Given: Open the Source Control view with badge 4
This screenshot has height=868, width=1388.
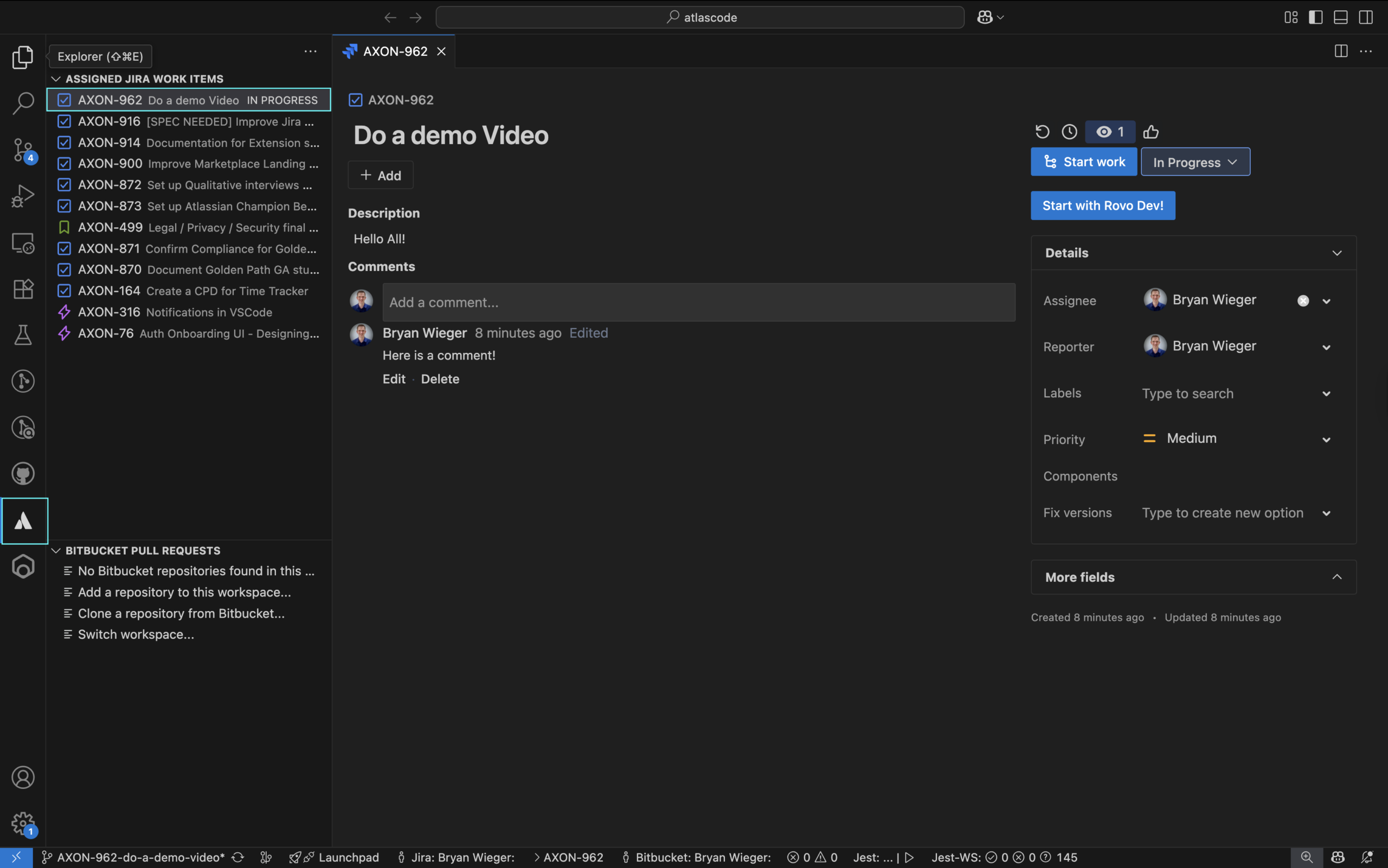Looking at the screenshot, I should [x=23, y=150].
